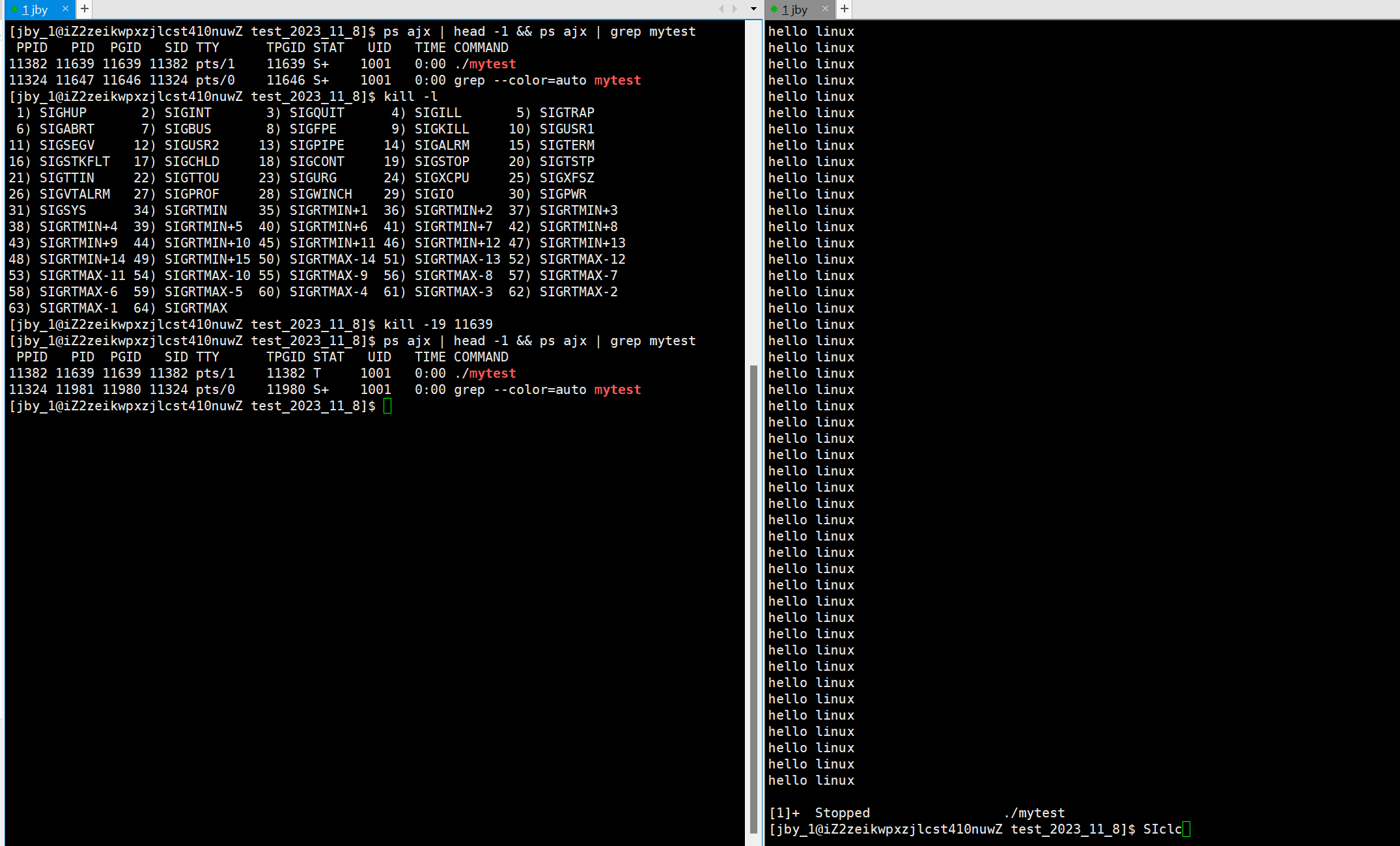Screen dimensions: 1400x846
Task: Click '8) SIGFPE' in the signal list
Action: 301,129
